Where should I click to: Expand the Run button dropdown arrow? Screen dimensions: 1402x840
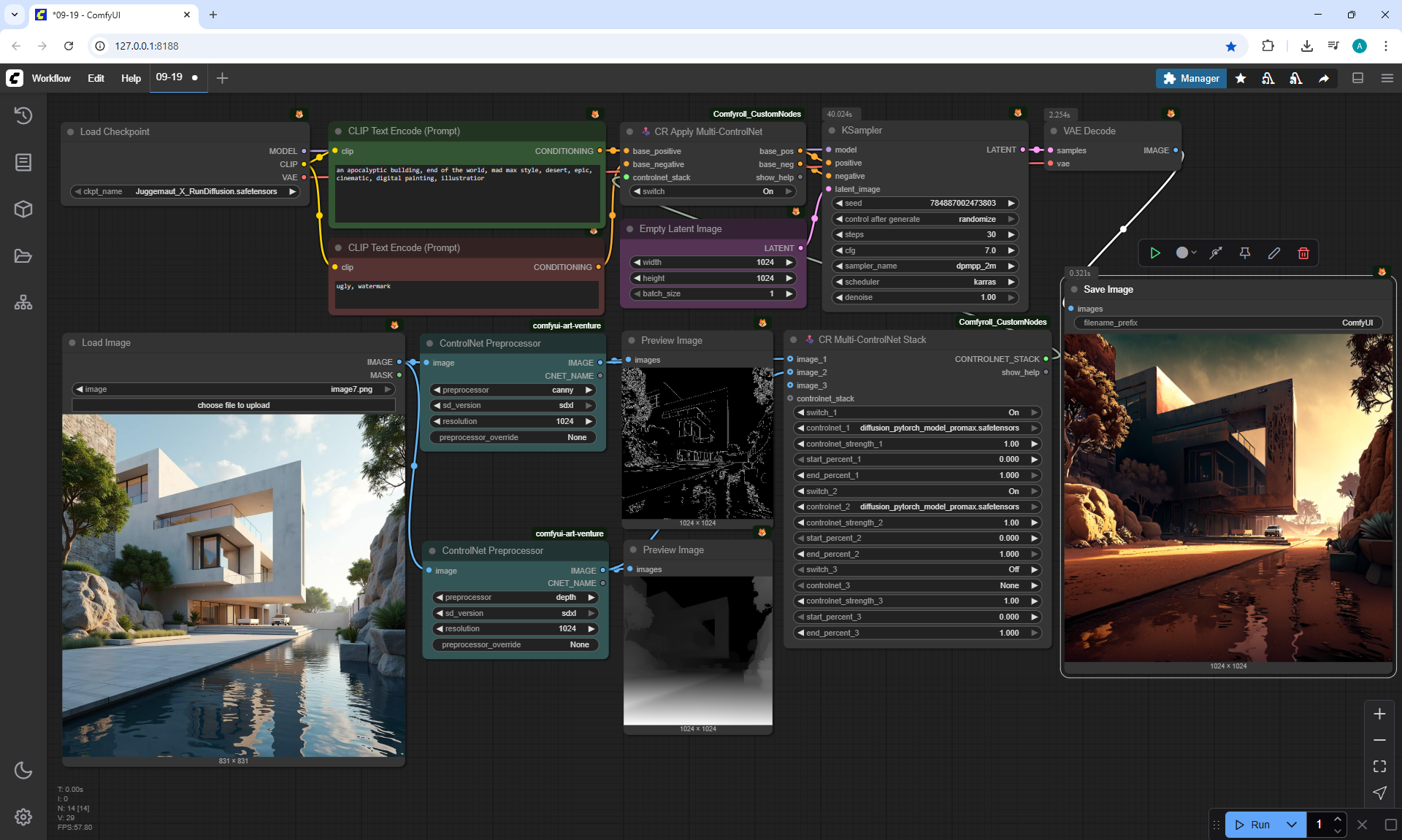(1292, 825)
